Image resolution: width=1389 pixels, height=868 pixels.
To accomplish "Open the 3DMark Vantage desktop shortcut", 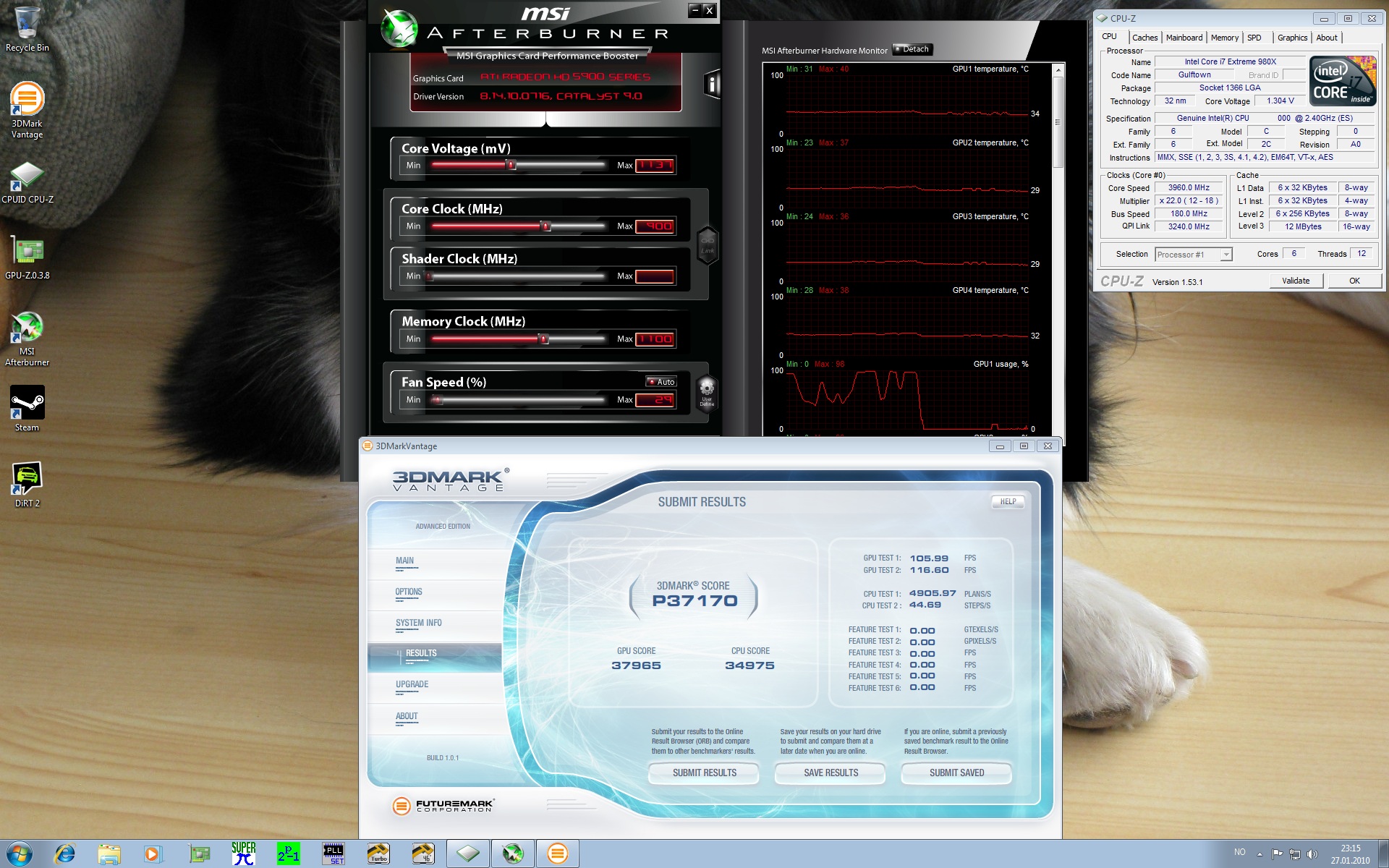I will 27,110.
